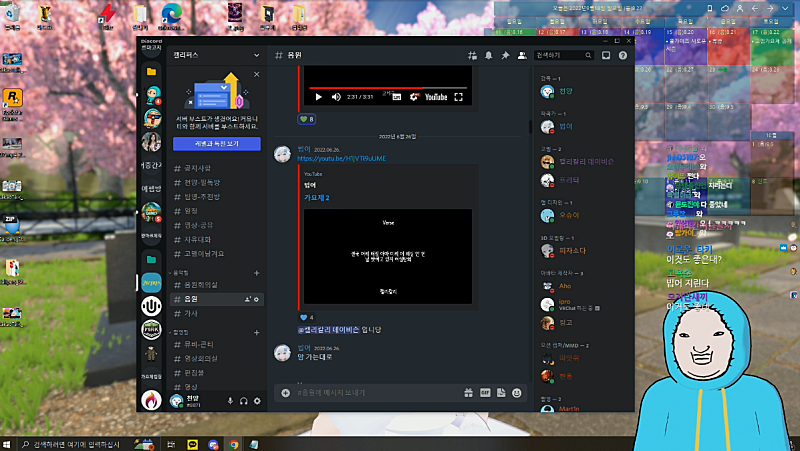800x451 pixels.
Task: Add channel to category above 뮤비-콘티
Action: (x=257, y=333)
